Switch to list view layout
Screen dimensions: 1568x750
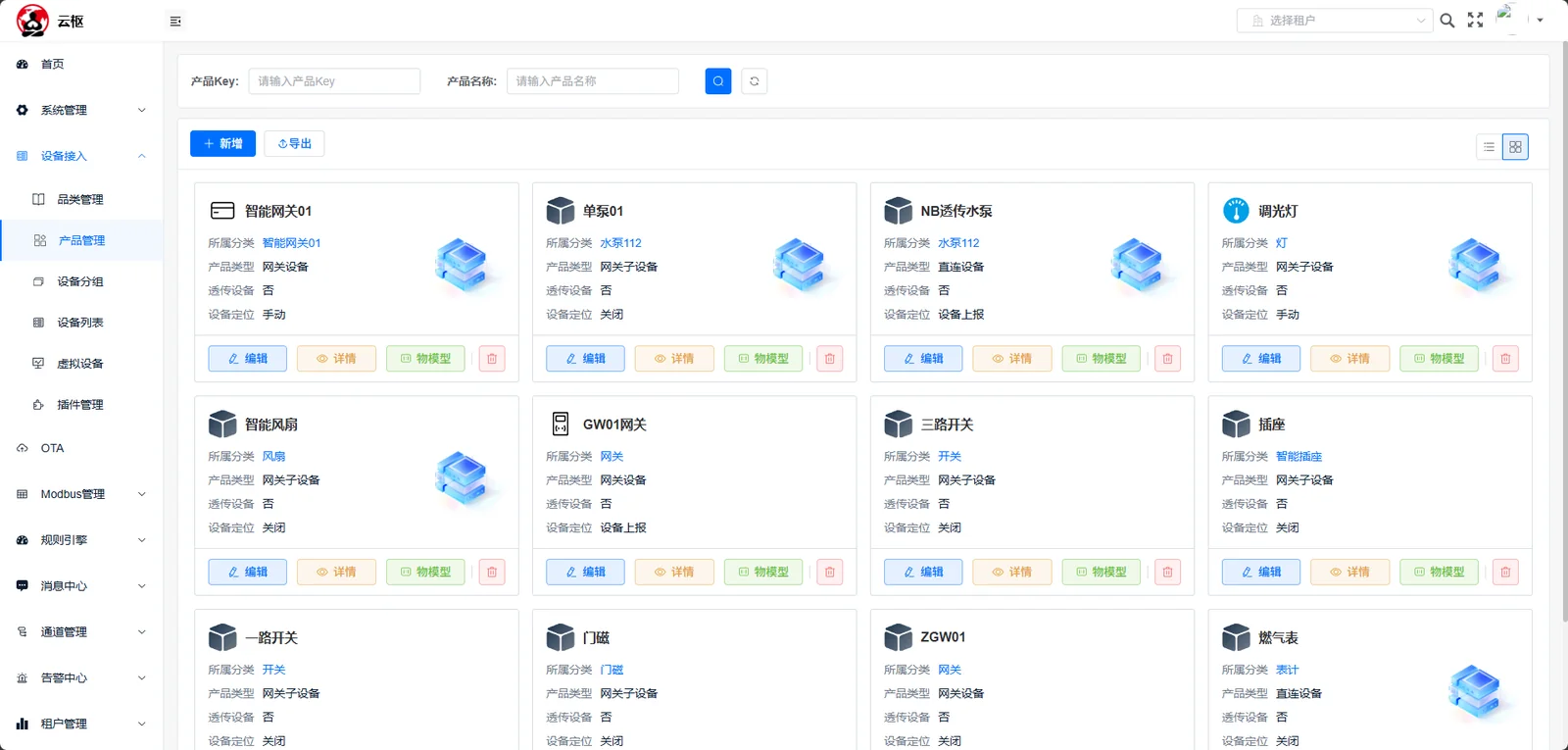1489,147
